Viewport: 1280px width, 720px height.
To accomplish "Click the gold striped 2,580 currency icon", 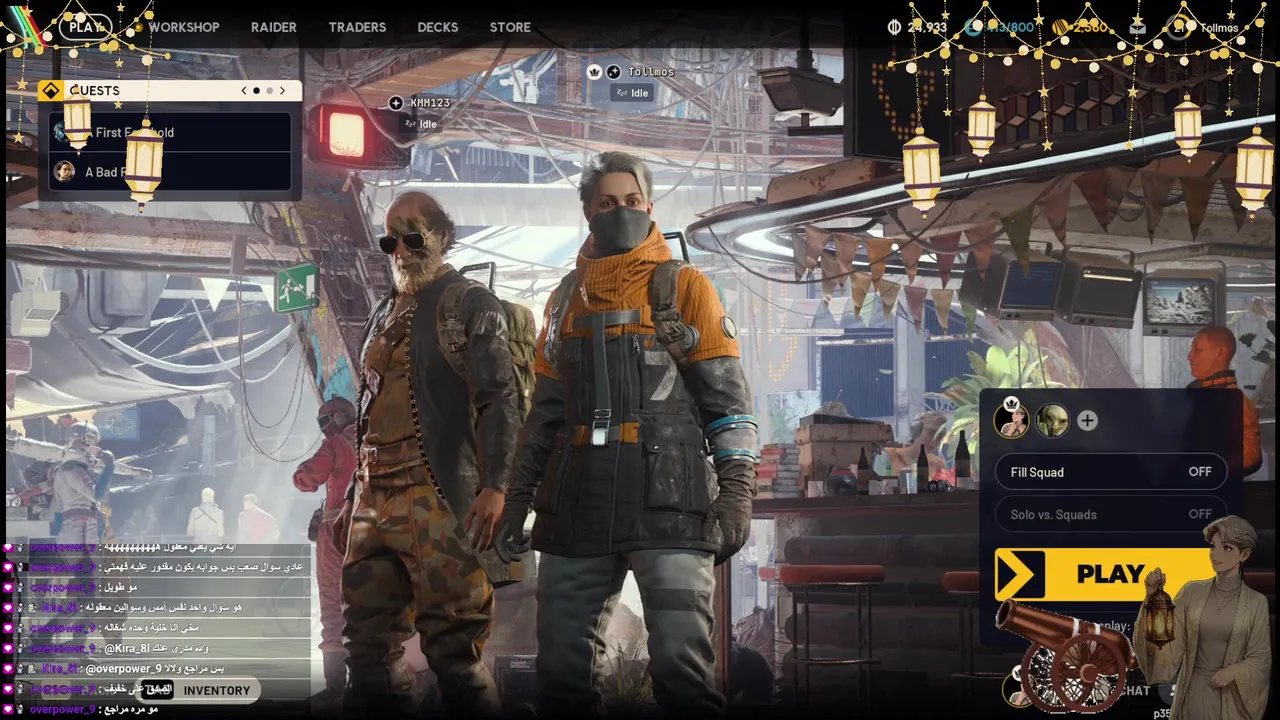I will 1059,27.
